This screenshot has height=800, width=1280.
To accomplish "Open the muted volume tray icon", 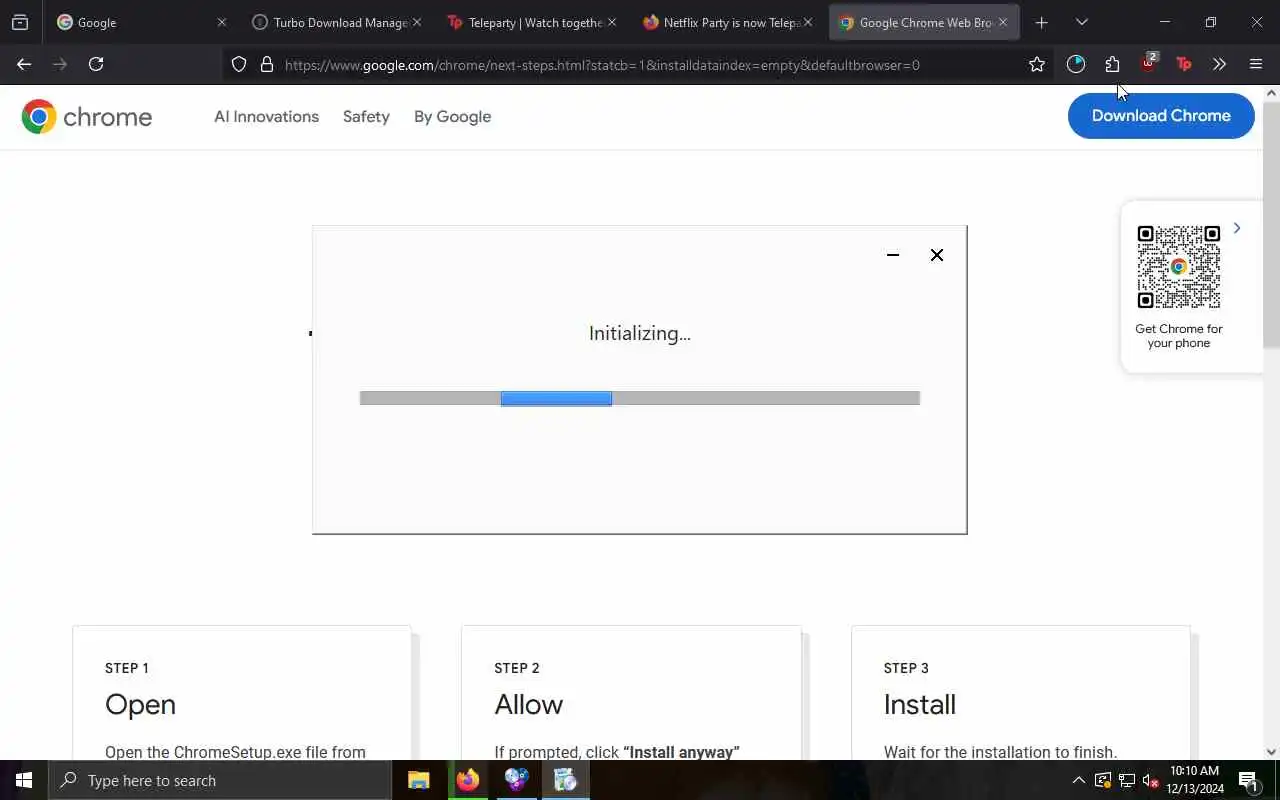I will [x=1150, y=780].
